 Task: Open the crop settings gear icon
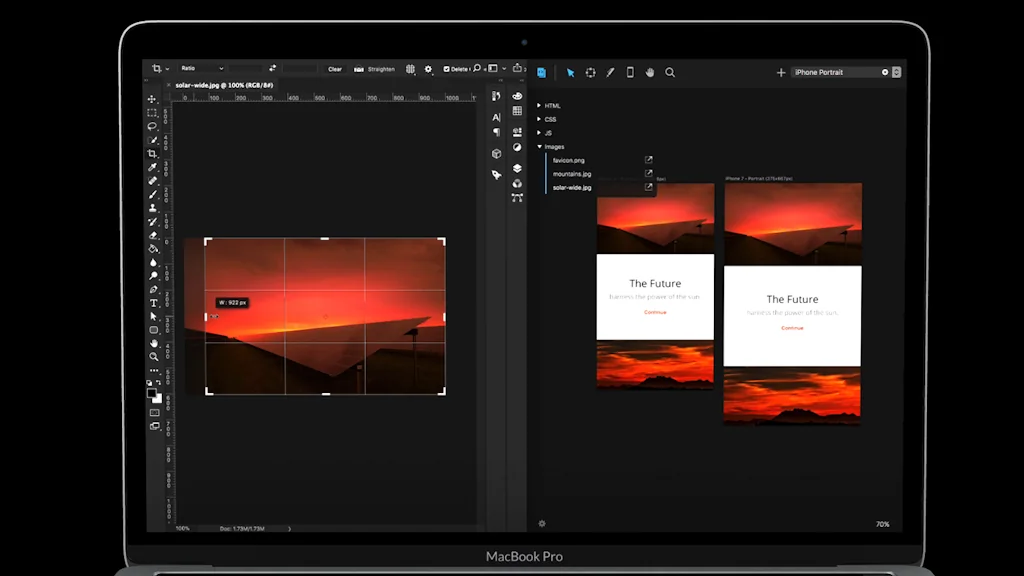(429, 69)
